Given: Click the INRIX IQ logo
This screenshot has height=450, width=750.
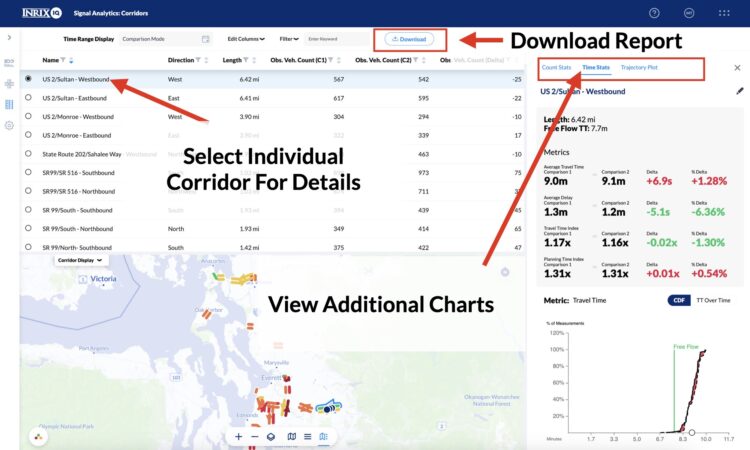Looking at the screenshot, I should click(x=42, y=13).
